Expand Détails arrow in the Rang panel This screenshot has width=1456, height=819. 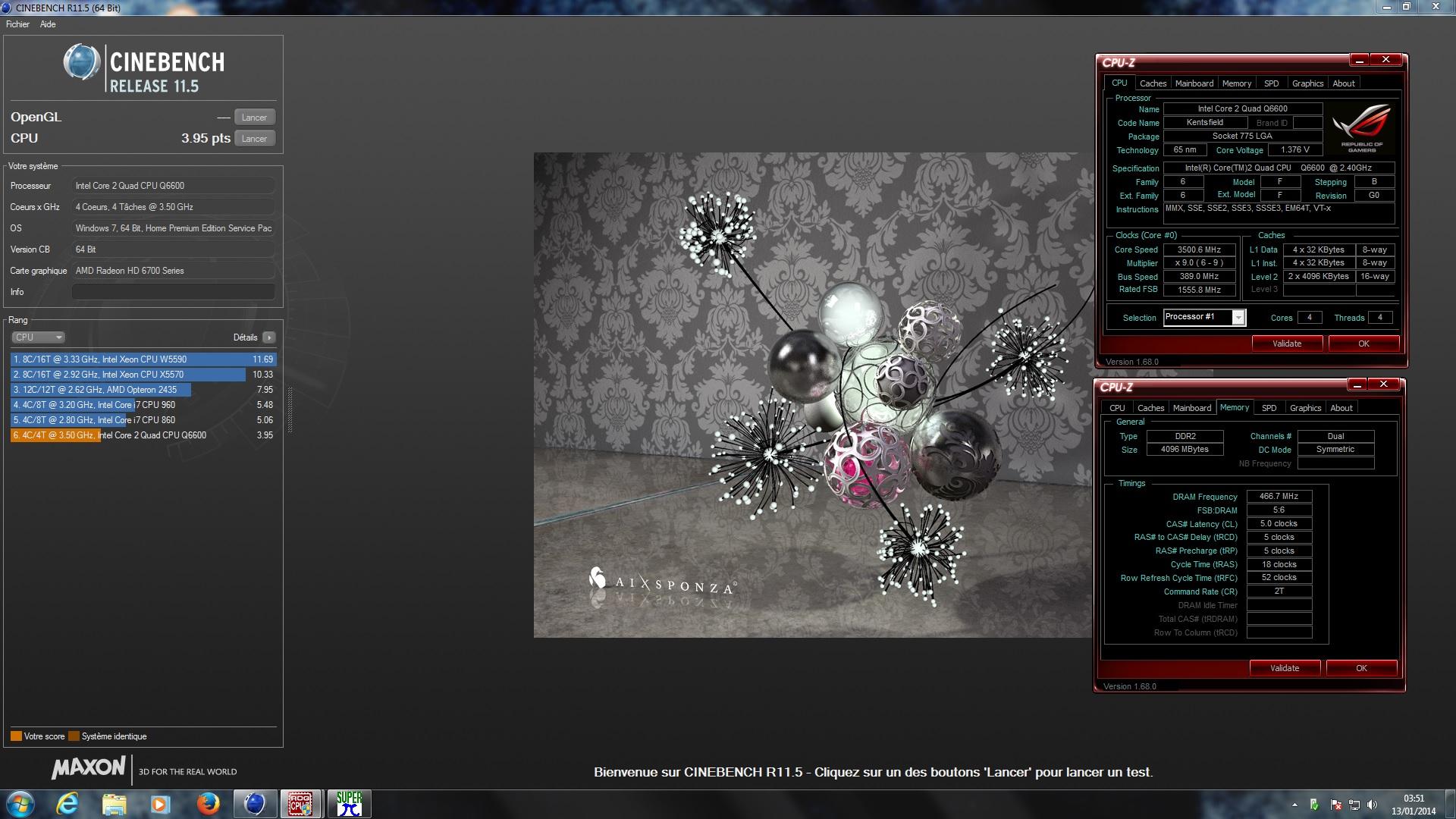(x=269, y=337)
